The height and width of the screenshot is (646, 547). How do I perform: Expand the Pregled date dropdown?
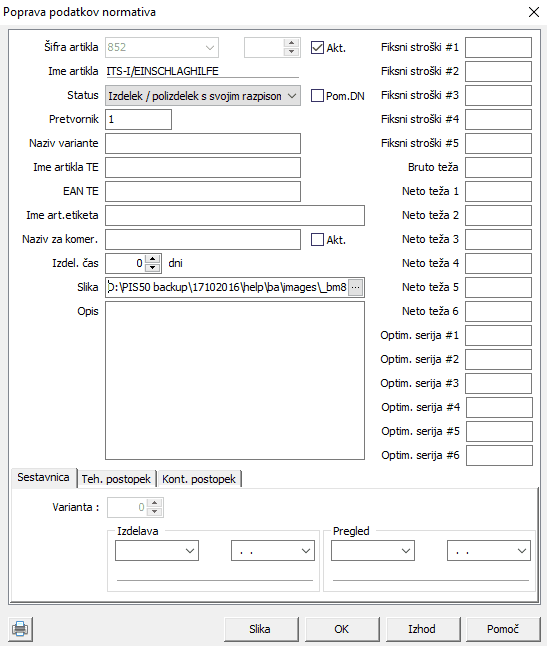tap(489, 551)
